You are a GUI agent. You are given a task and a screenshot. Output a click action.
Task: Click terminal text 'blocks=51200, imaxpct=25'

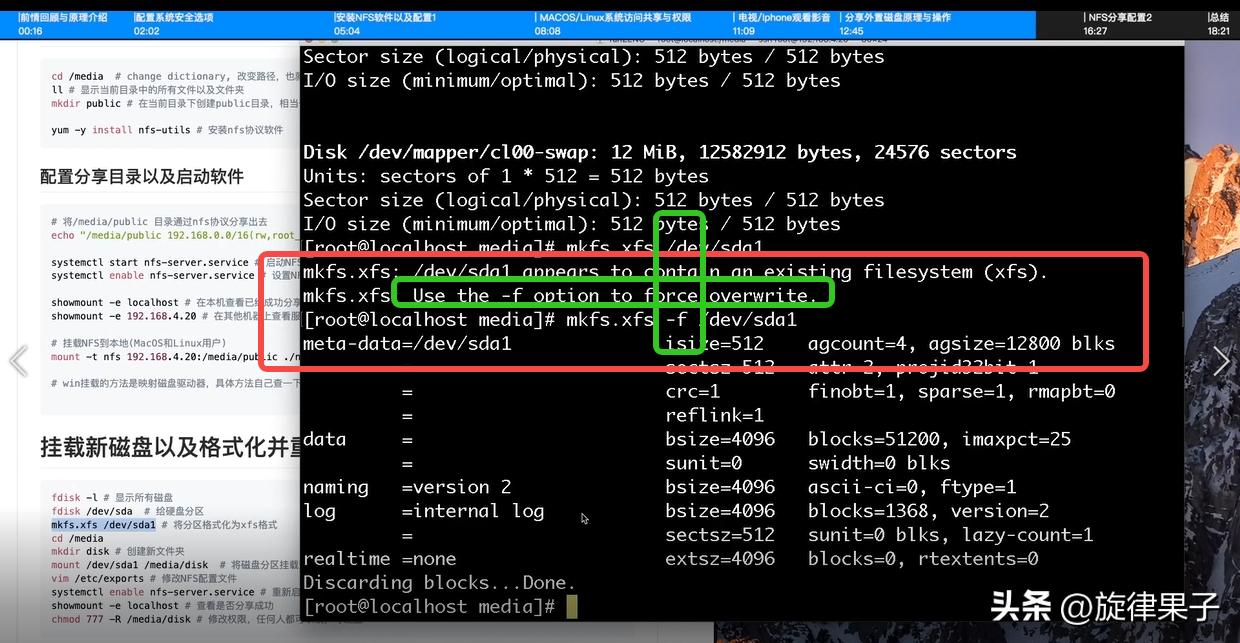pos(939,439)
